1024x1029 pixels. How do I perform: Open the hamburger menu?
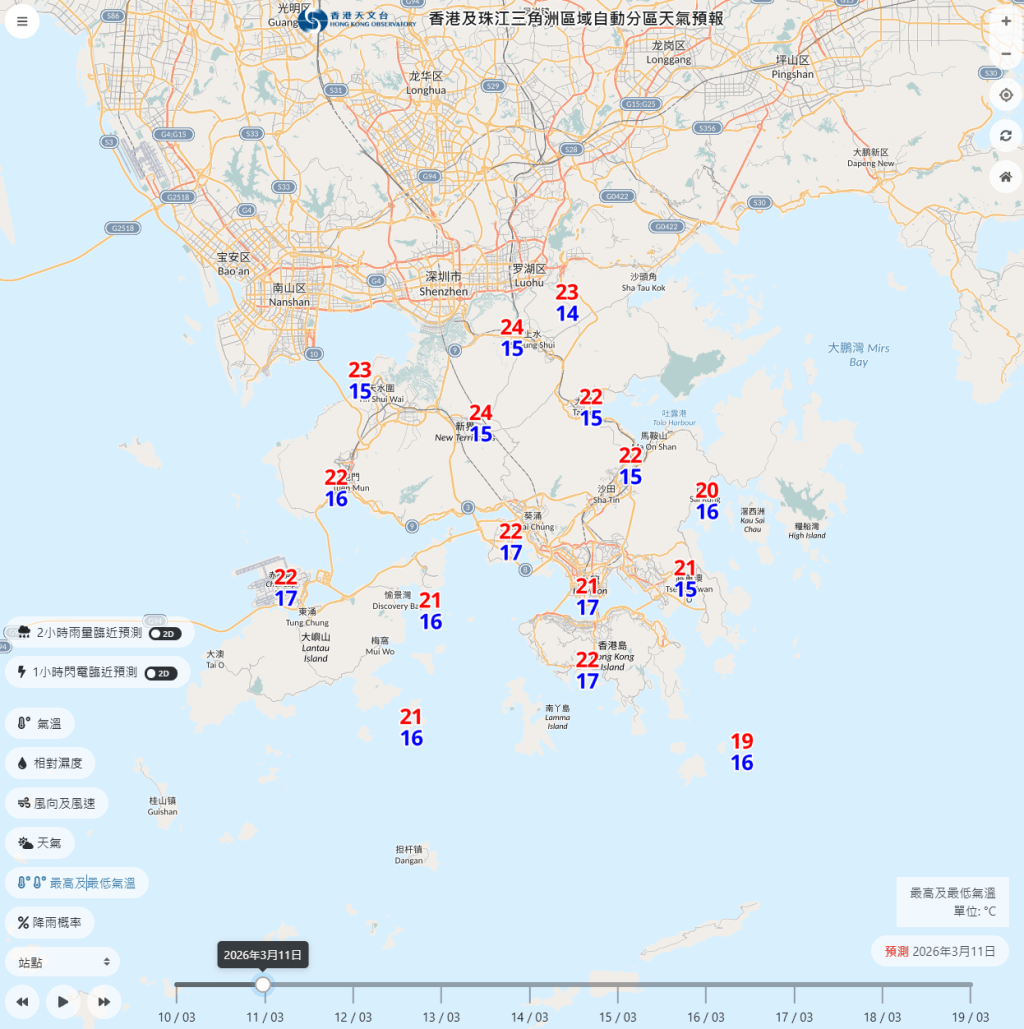pos(21,21)
